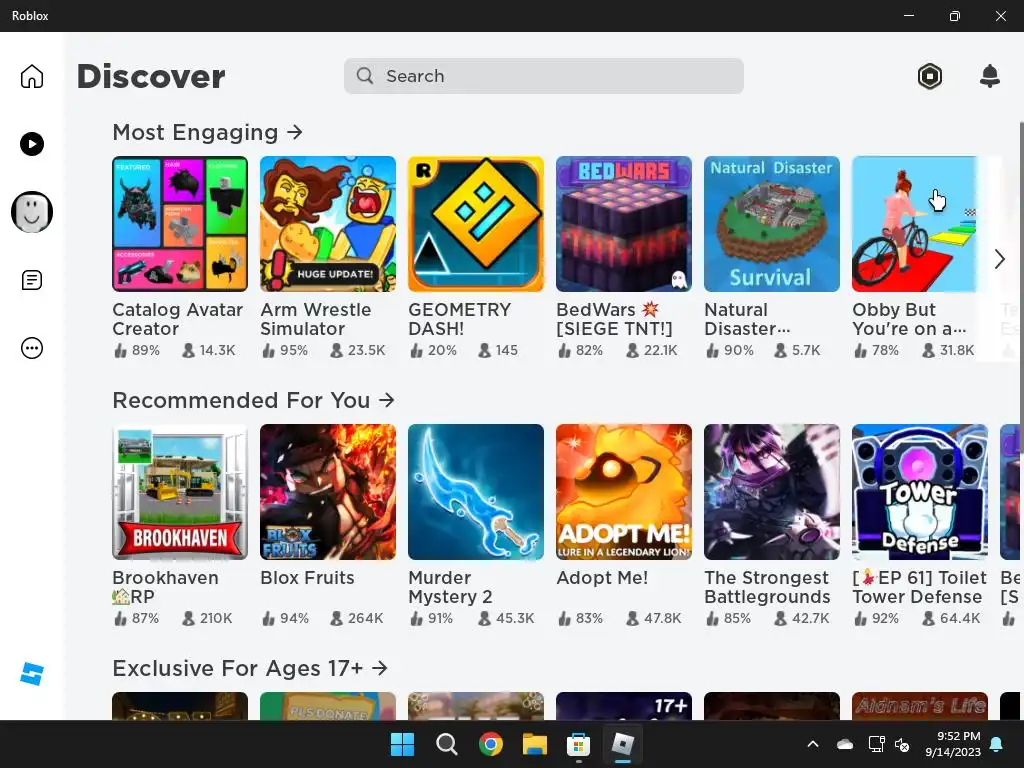The width and height of the screenshot is (1024, 768).
Task: Open the chat messages icon in sidebar
Action: (x=31, y=280)
